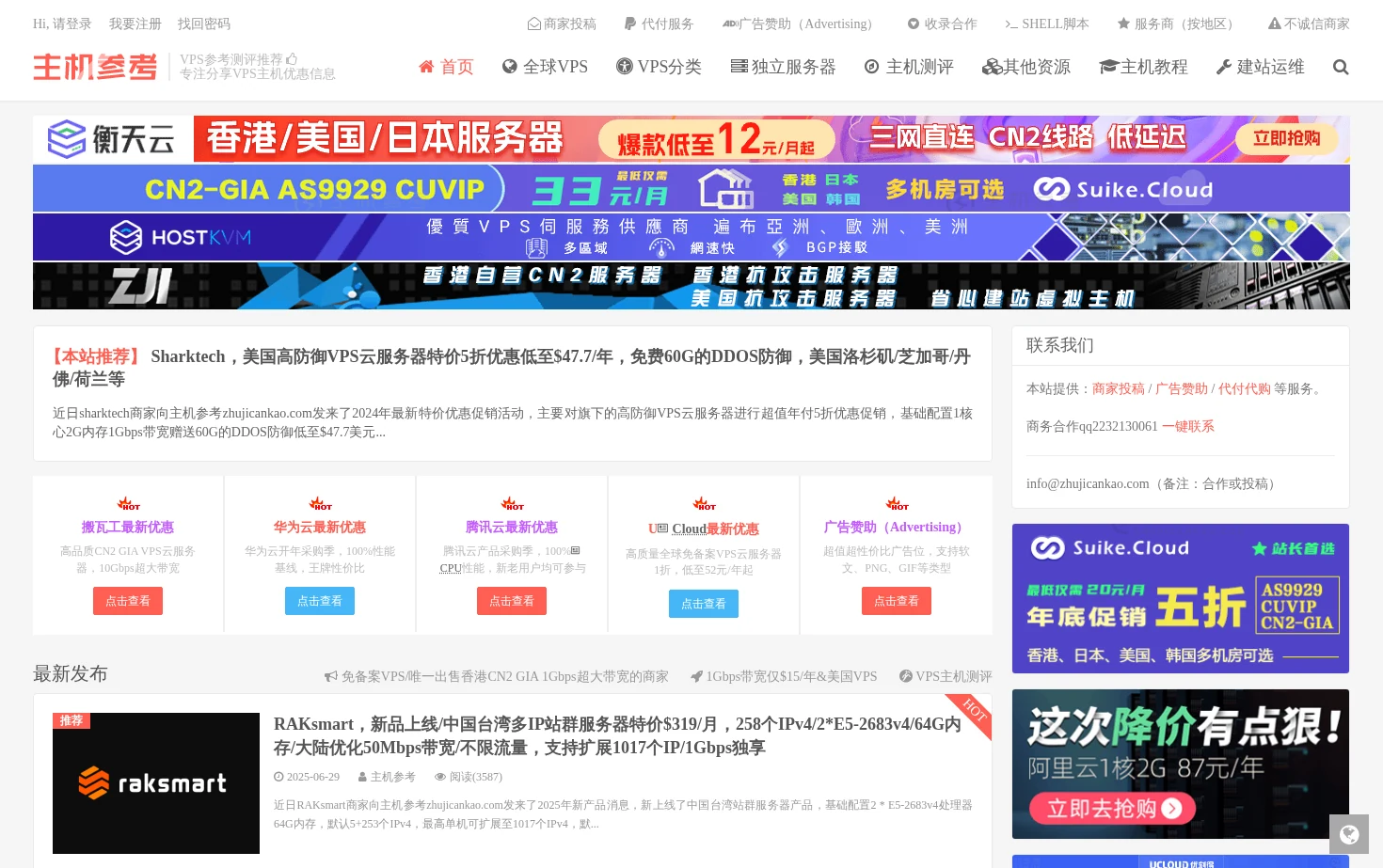Click HOT flame icon above UCloud
The width and height of the screenshot is (1383, 868).
tap(704, 503)
